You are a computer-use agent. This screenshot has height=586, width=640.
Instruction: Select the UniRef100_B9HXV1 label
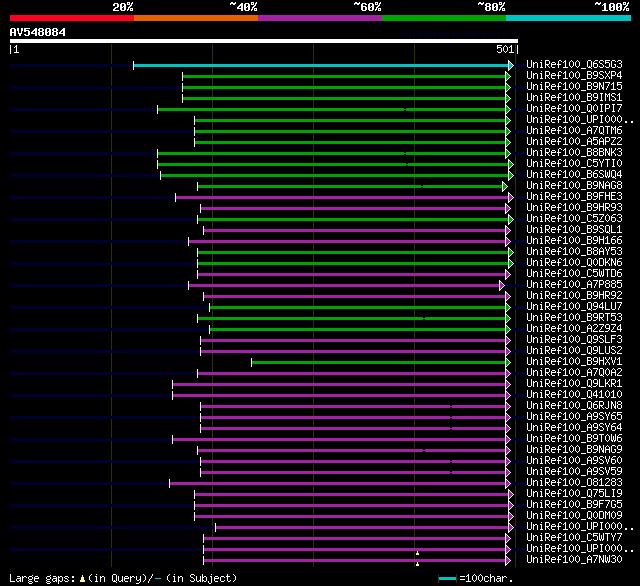pyautogui.click(x=574, y=362)
